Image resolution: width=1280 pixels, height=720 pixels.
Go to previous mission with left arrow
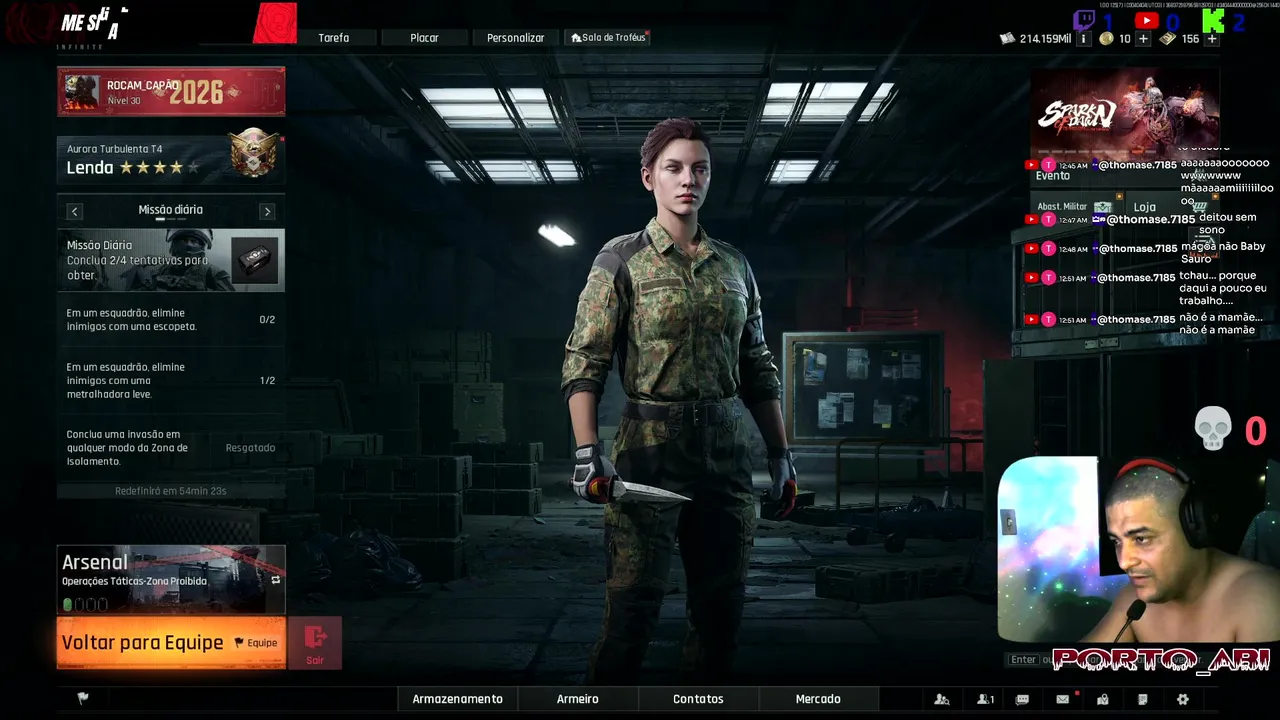(75, 211)
